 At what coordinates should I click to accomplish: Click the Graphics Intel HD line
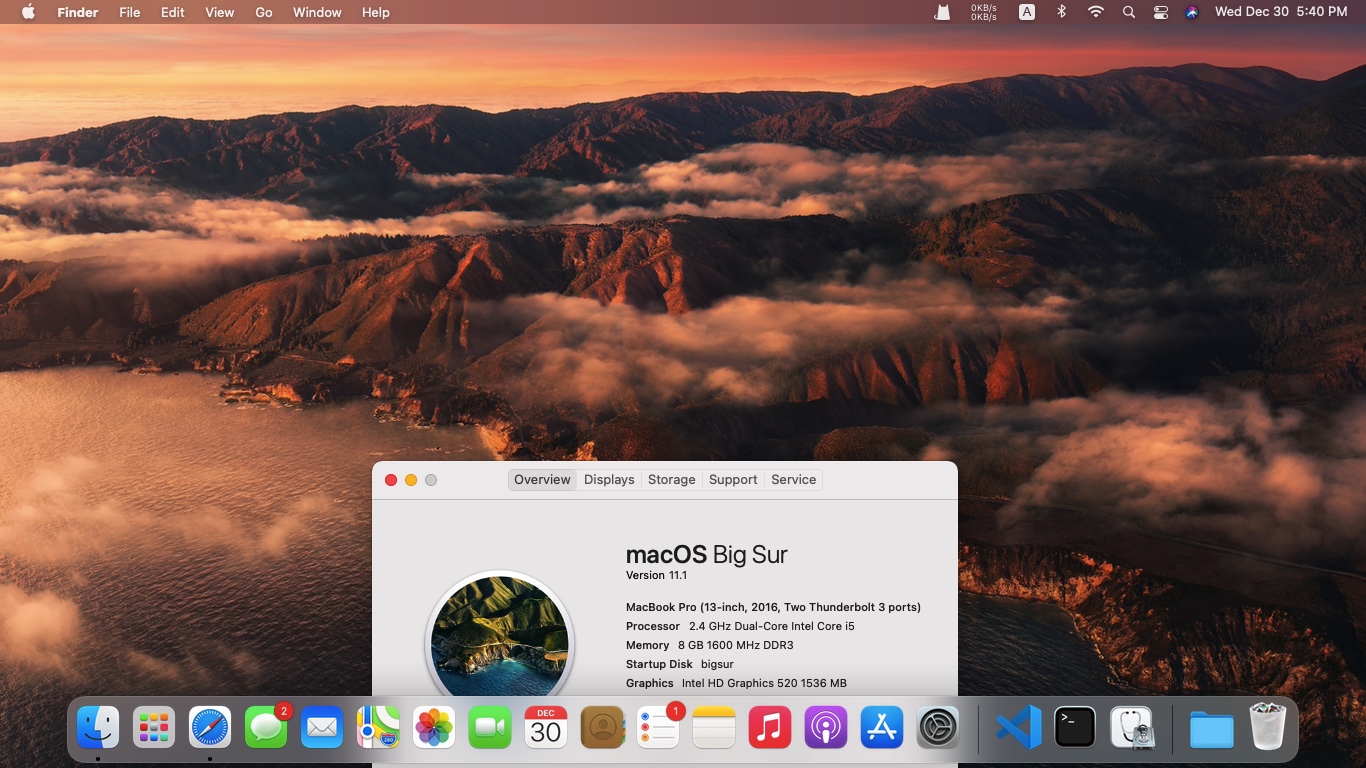tap(736, 683)
